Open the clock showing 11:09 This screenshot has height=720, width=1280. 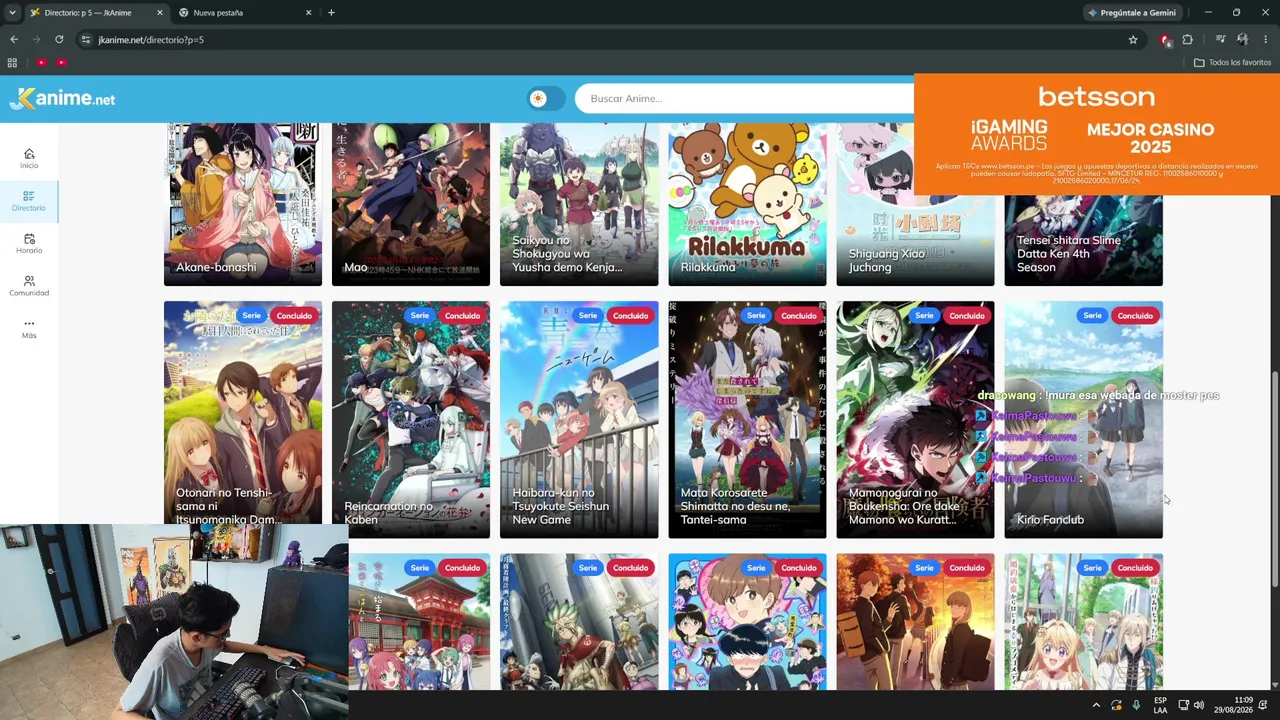[x=1234, y=705]
